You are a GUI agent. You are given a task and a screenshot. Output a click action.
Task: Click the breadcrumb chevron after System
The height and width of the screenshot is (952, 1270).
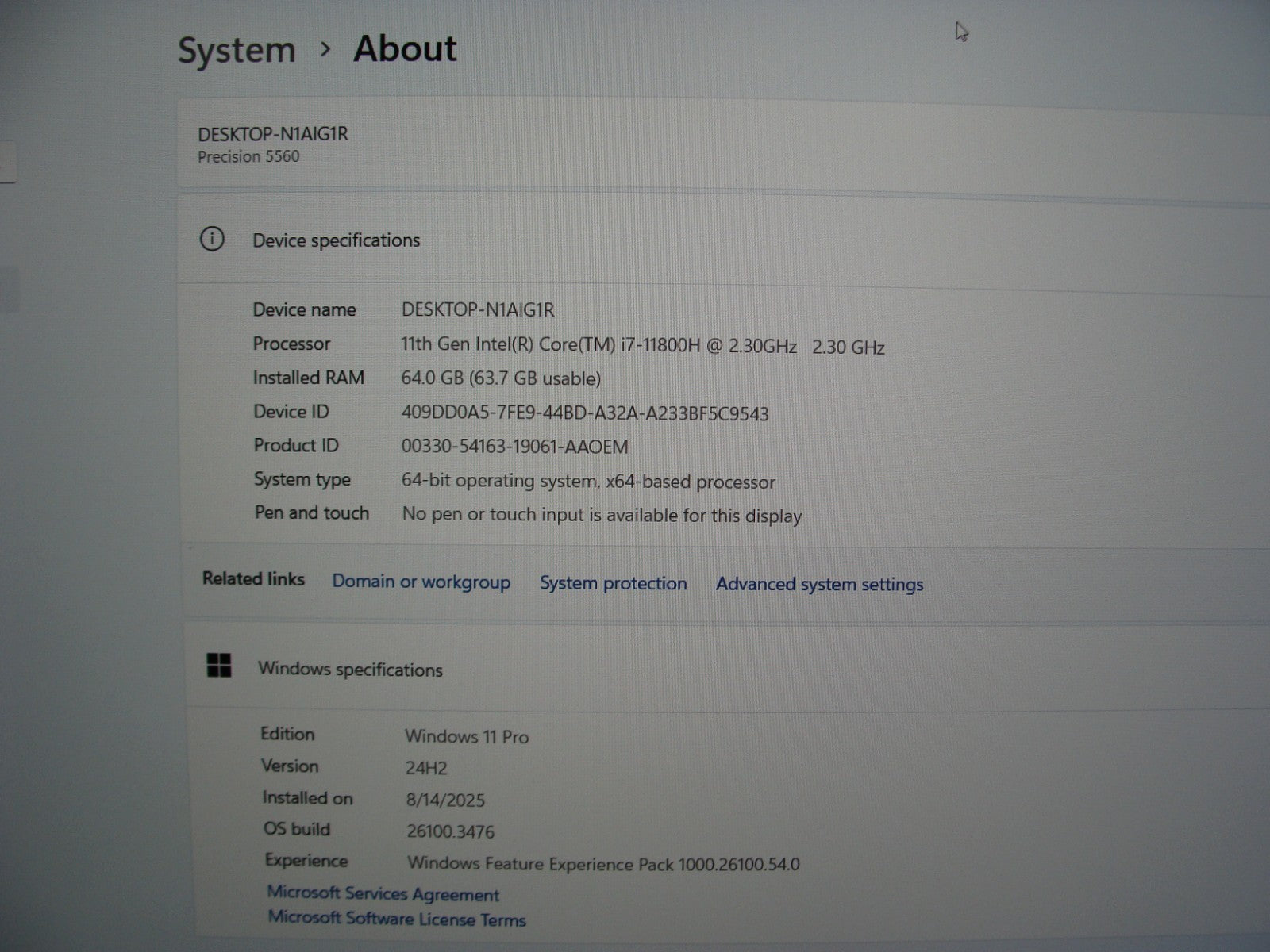click(325, 49)
